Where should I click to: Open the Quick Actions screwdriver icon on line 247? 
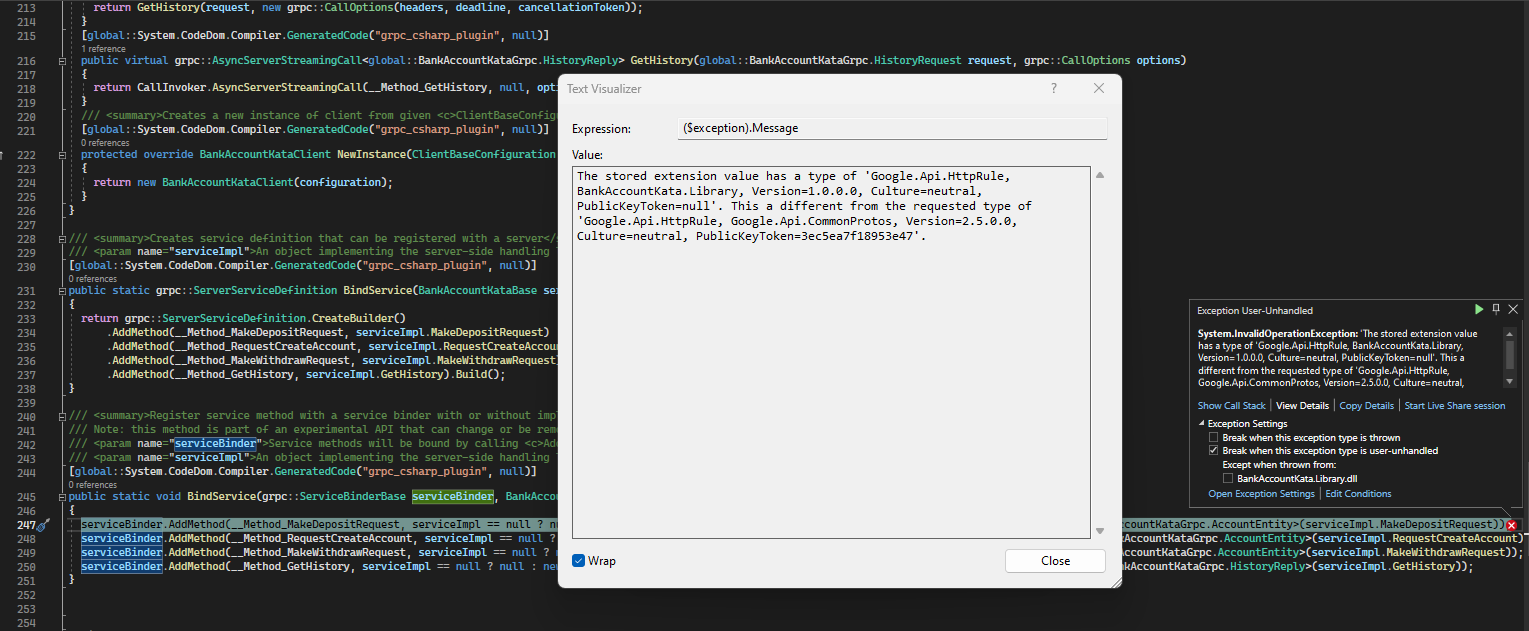(43, 524)
